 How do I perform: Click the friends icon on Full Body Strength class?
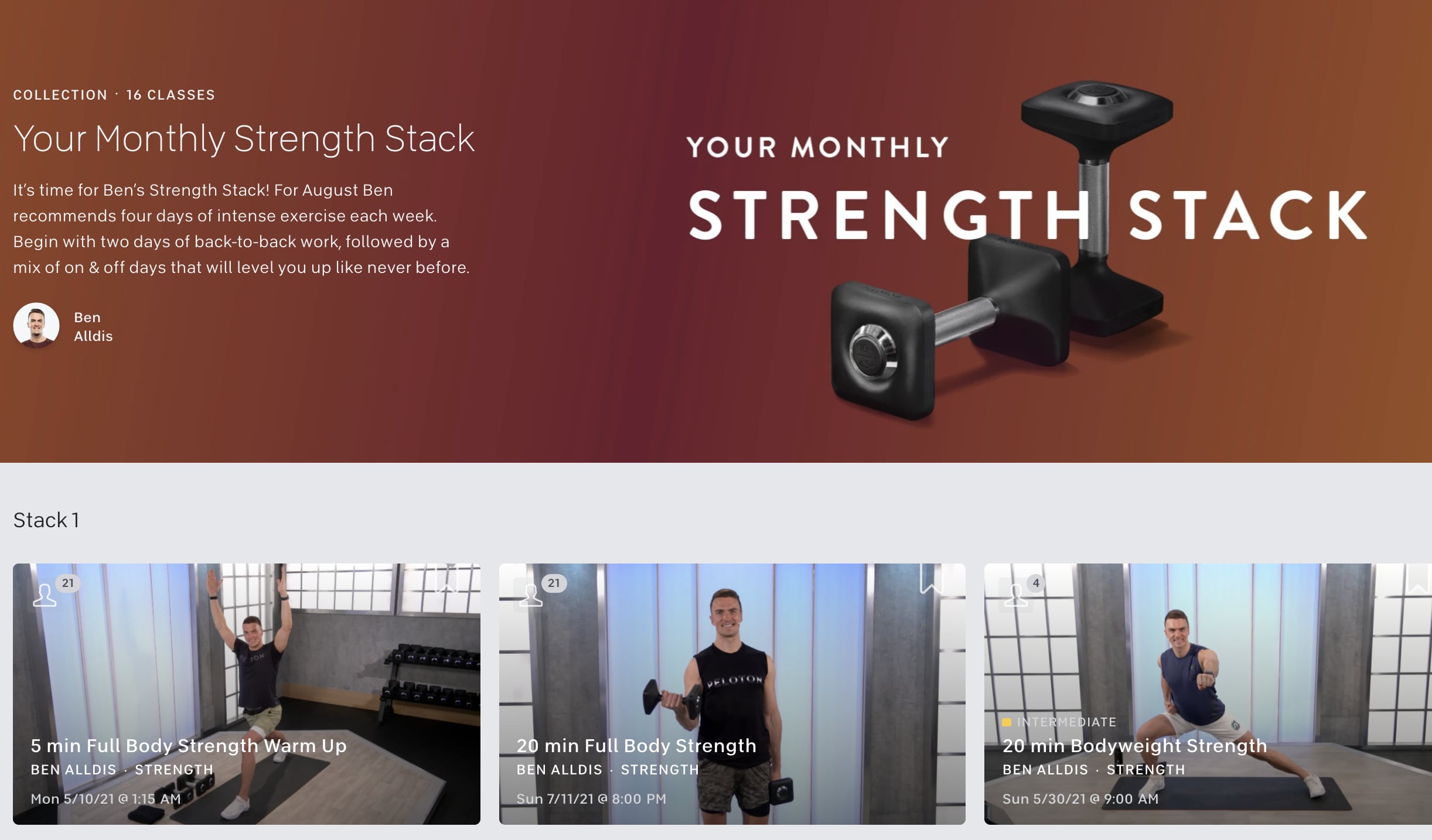pos(531,595)
